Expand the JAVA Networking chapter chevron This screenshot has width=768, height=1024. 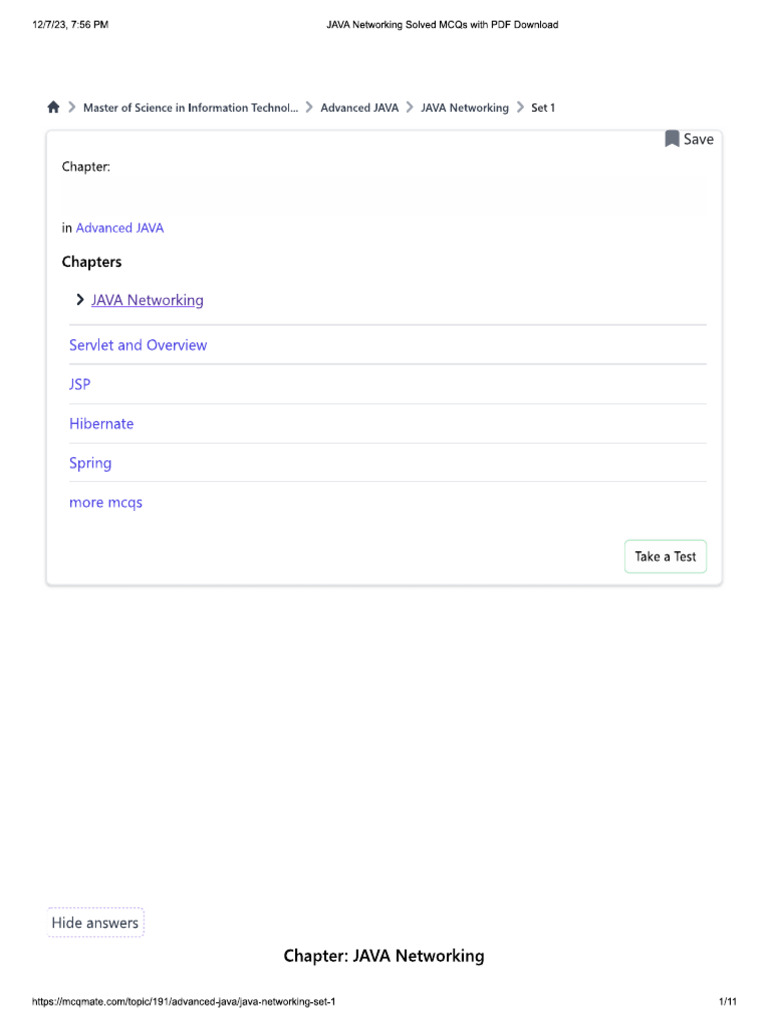point(80,299)
